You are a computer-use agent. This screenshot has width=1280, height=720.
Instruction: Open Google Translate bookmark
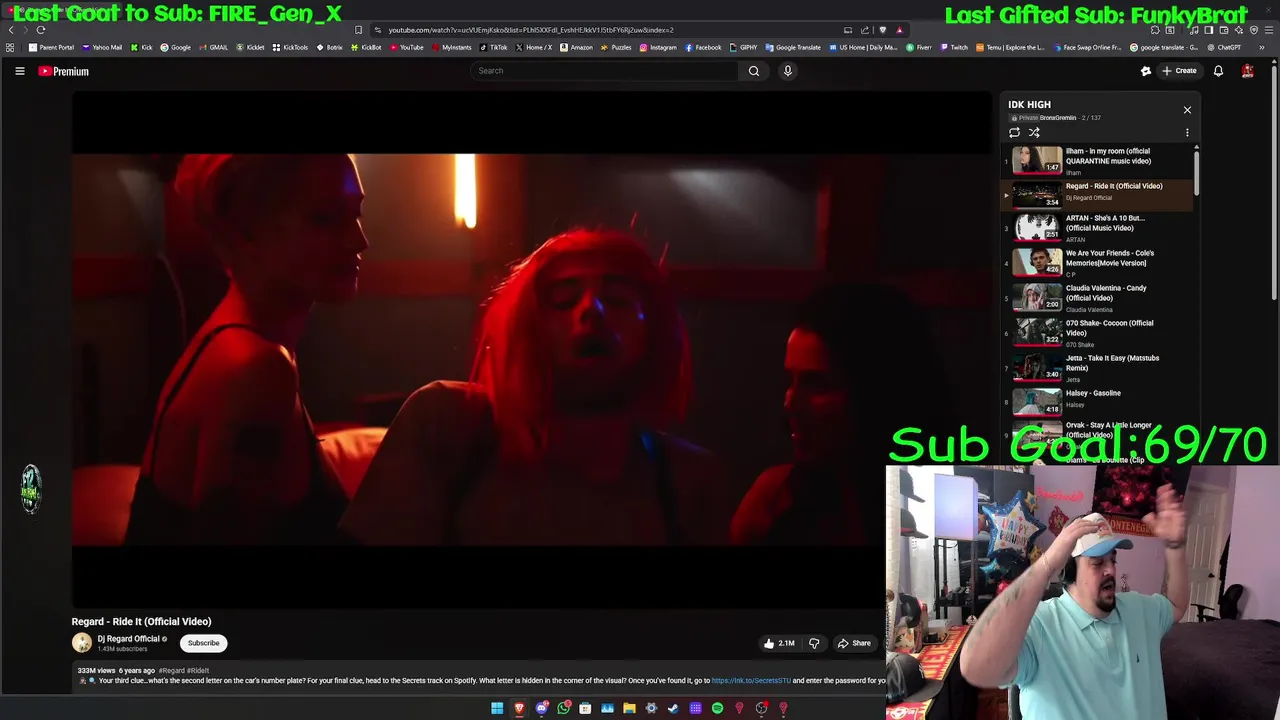click(x=793, y=47)
